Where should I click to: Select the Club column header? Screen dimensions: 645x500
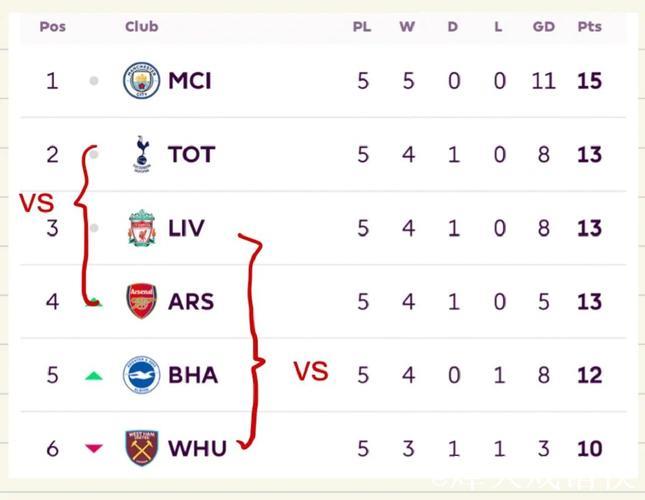click(142, 26)
